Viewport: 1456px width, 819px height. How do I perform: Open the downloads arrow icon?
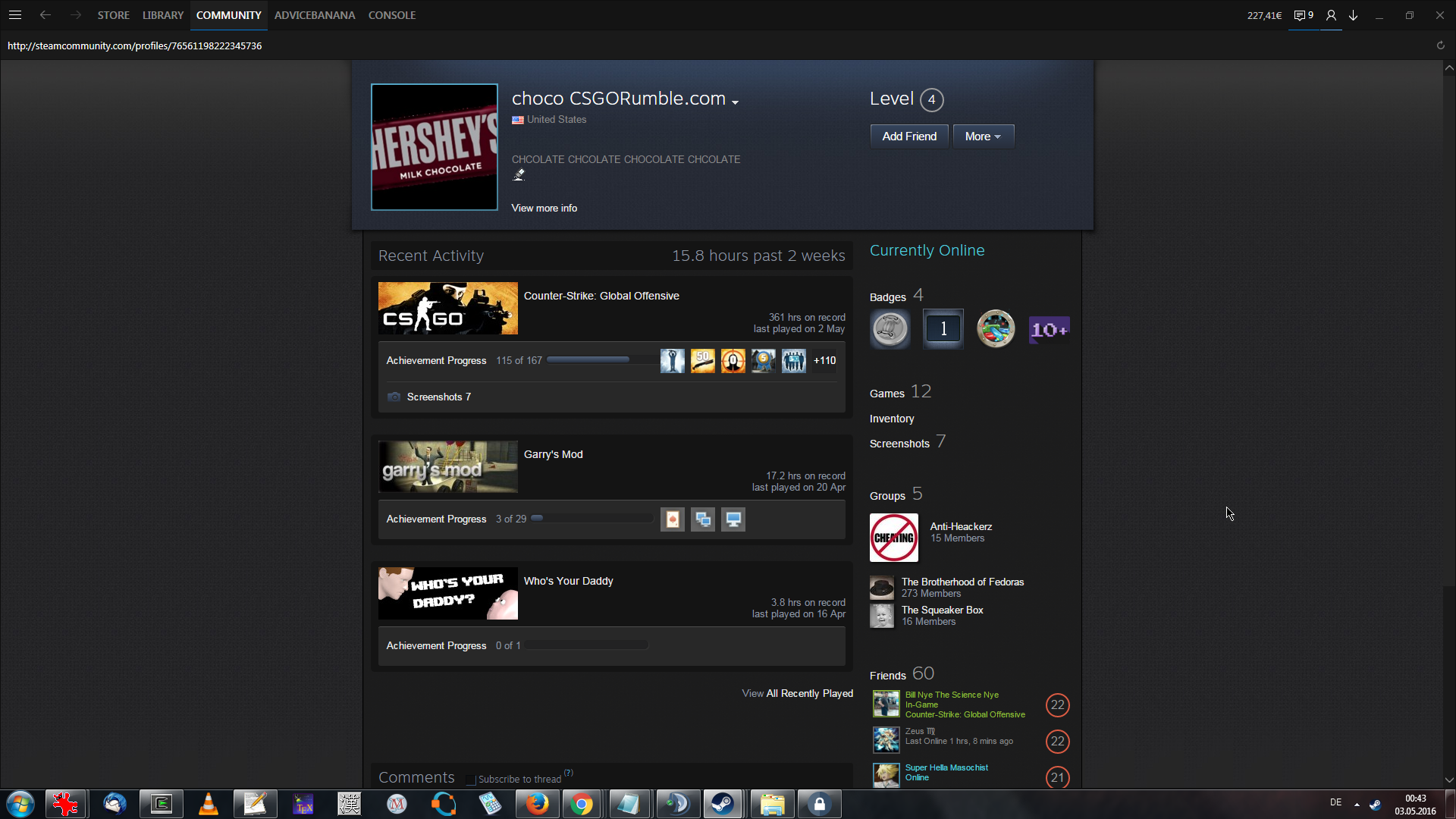pos(1353,15)
